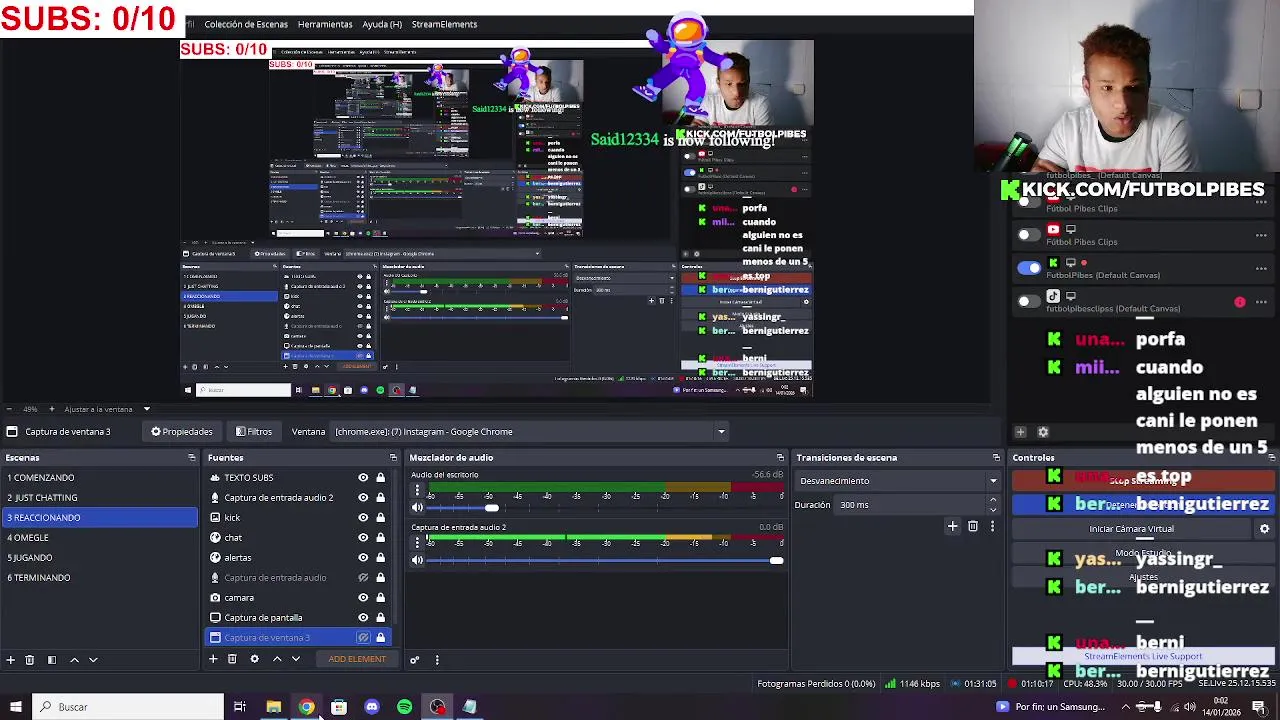Mute Audio del escritorio speaker icon
The width and height of the screenshot is (1280, 720).
(x=417, y=507)
